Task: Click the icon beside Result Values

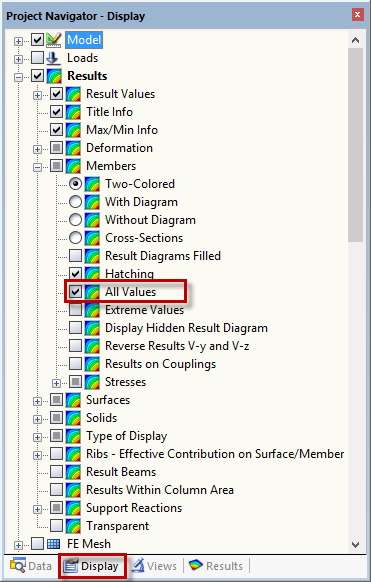Action: coord(73,94)
